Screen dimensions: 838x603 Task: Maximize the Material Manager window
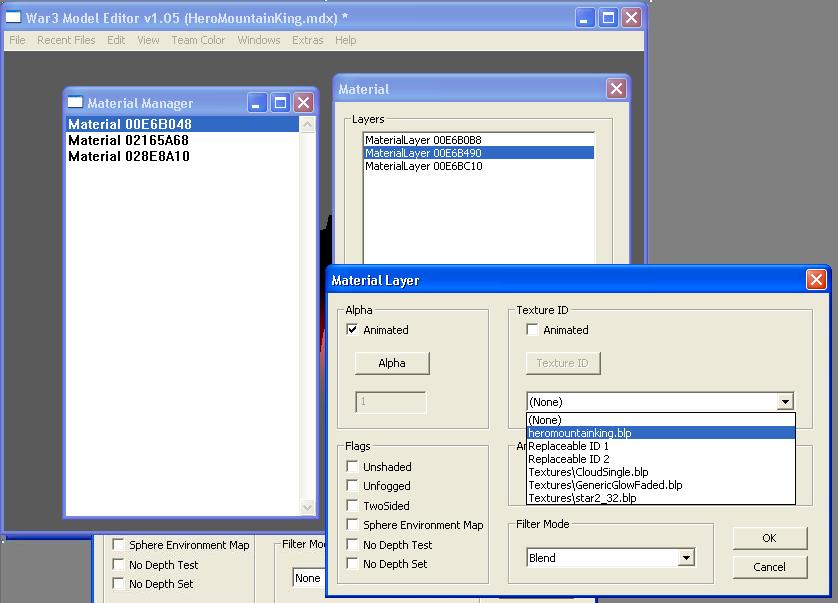point(280,103)
